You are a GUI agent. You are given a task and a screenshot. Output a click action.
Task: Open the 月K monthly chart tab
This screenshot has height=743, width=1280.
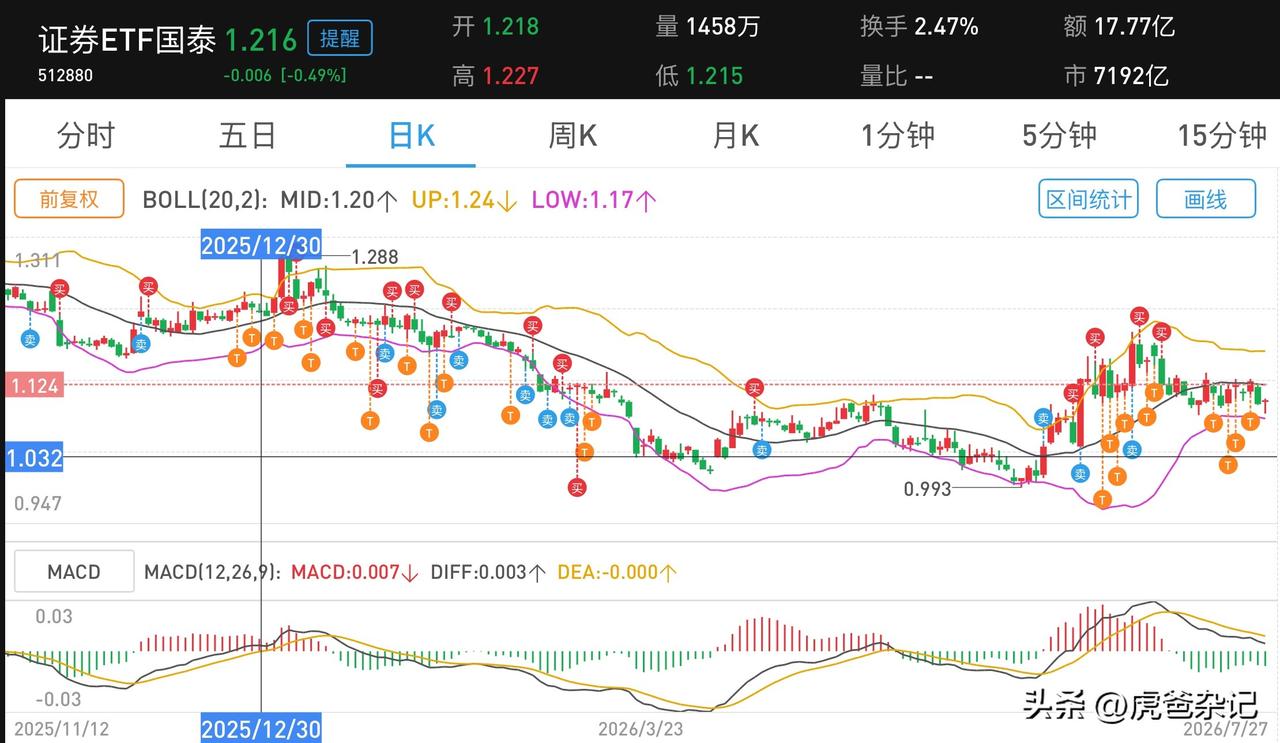click(735, 135)
